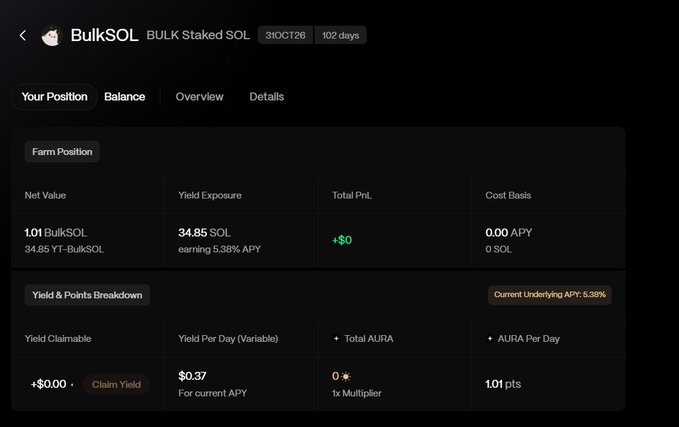Image resolution: width=679 pixels, height=427 pixels.
Task: Open the Overview tab
Action: pos(200,97)
